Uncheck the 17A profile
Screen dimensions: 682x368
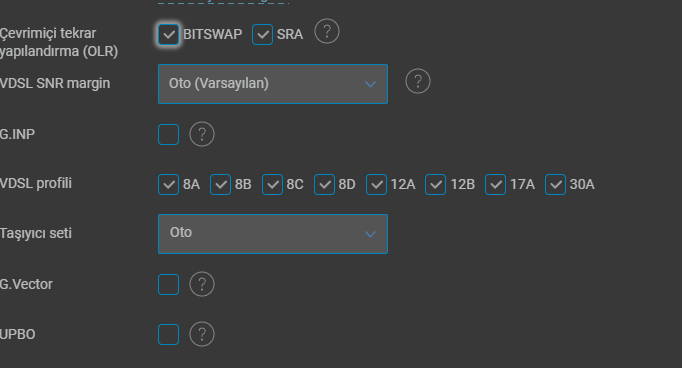(495, 184)
